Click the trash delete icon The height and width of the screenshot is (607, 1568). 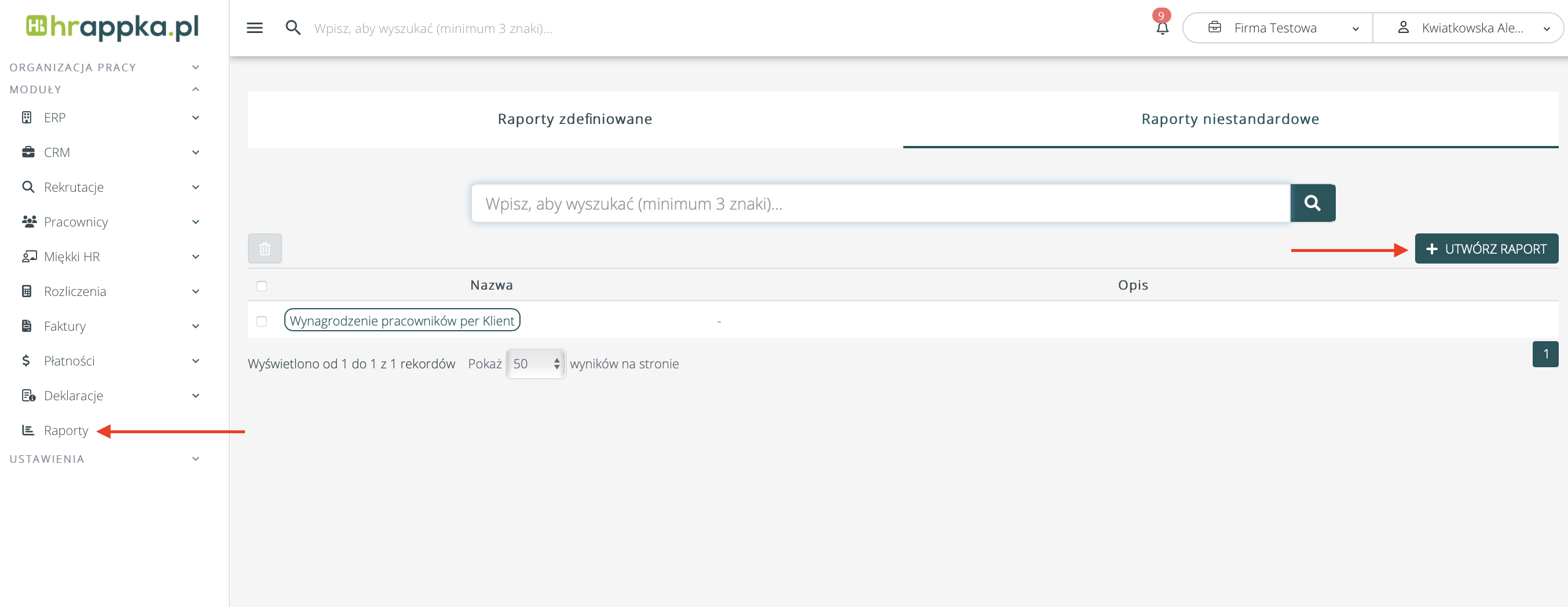pyautogui.click(x=264, y=248)
